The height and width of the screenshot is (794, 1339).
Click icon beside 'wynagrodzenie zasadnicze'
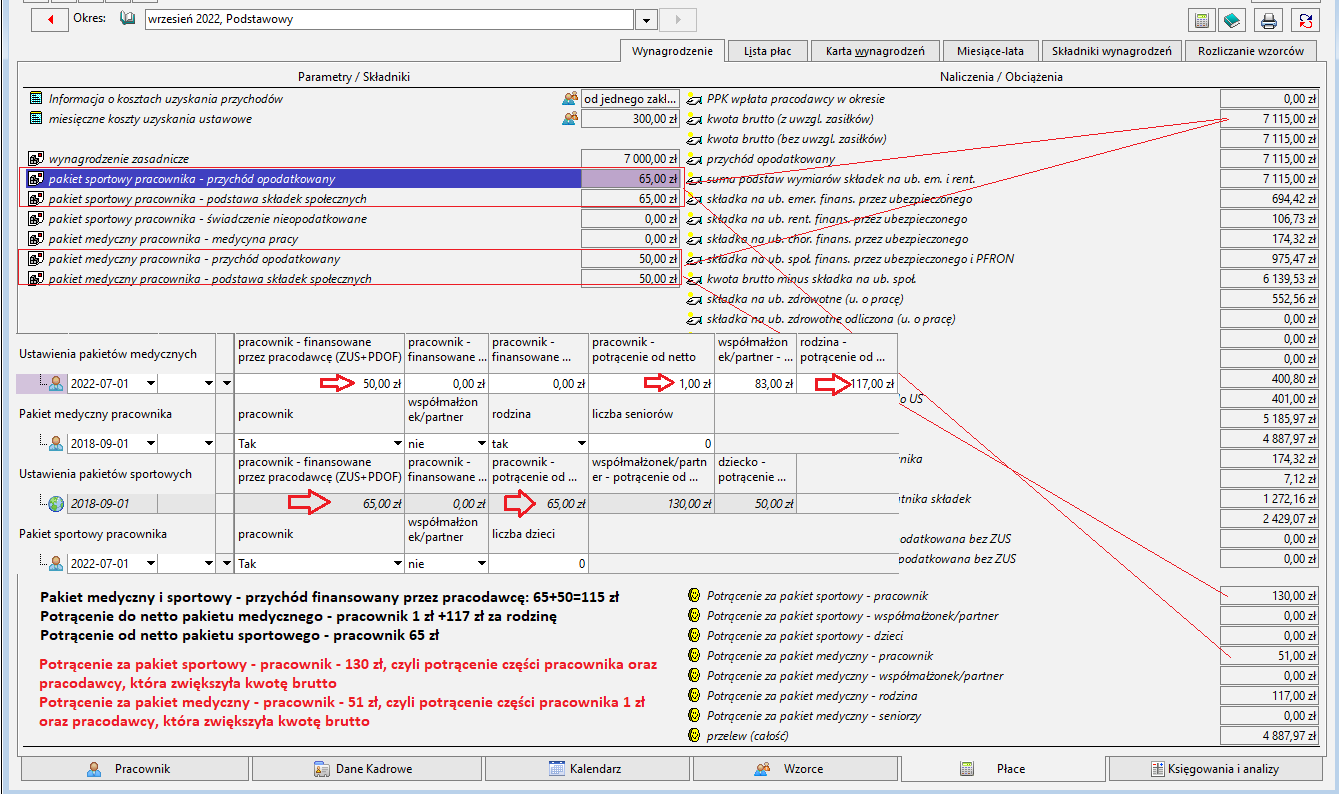36,159
